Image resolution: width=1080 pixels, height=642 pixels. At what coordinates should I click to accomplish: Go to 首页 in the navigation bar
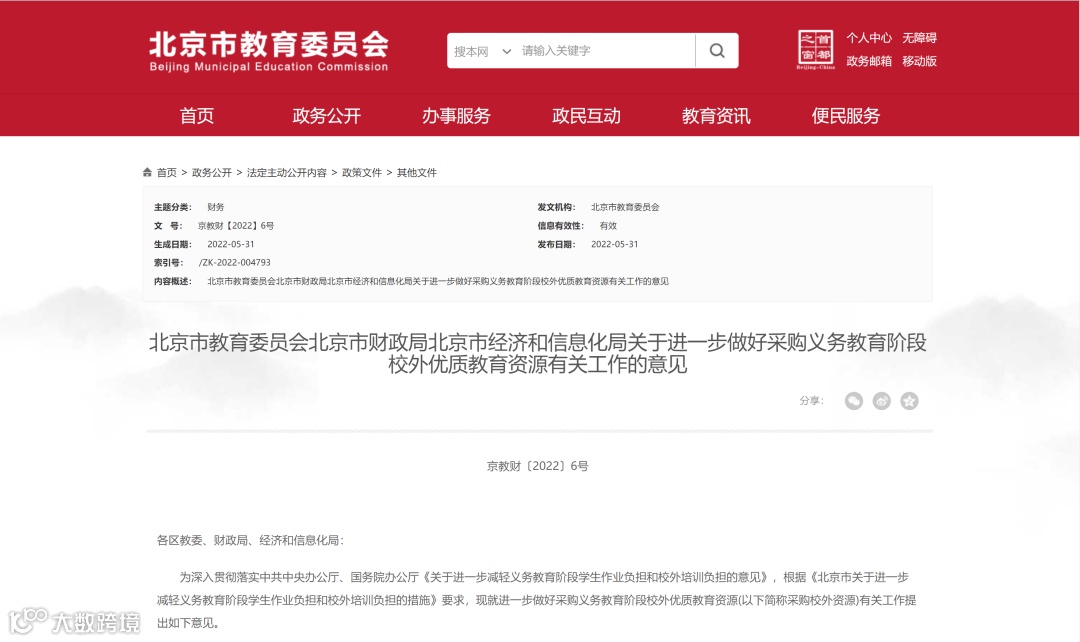[x=197, y=116]
